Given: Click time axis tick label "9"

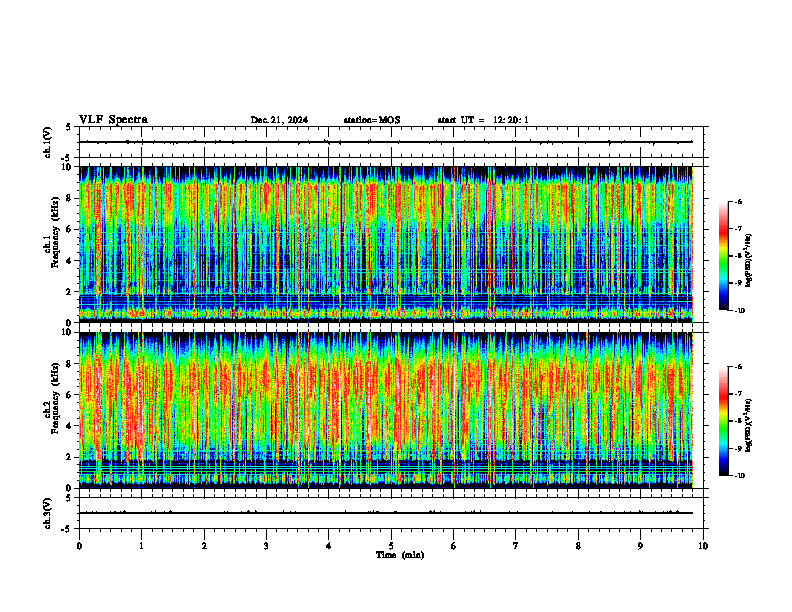Looking at the screenshot, I should (x=640, y=546).
